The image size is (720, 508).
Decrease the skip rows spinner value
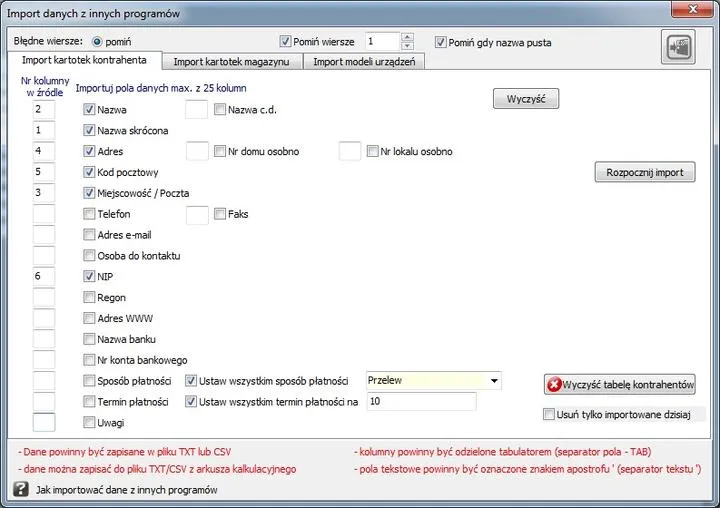pos(407,46)
